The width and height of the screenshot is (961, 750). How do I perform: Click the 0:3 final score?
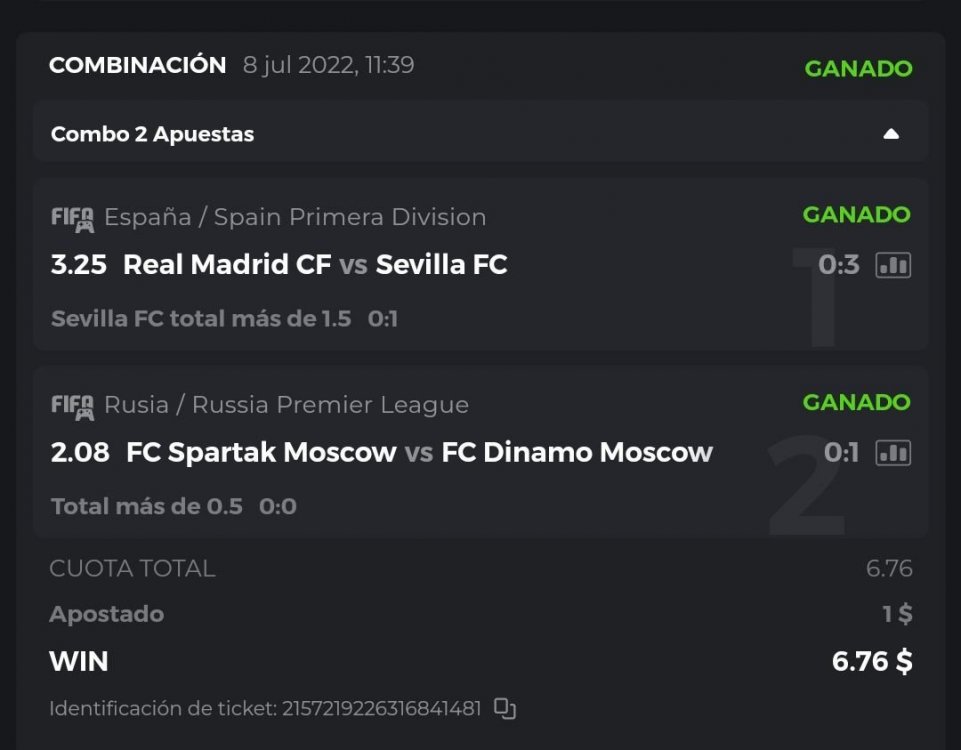[838, 265]
